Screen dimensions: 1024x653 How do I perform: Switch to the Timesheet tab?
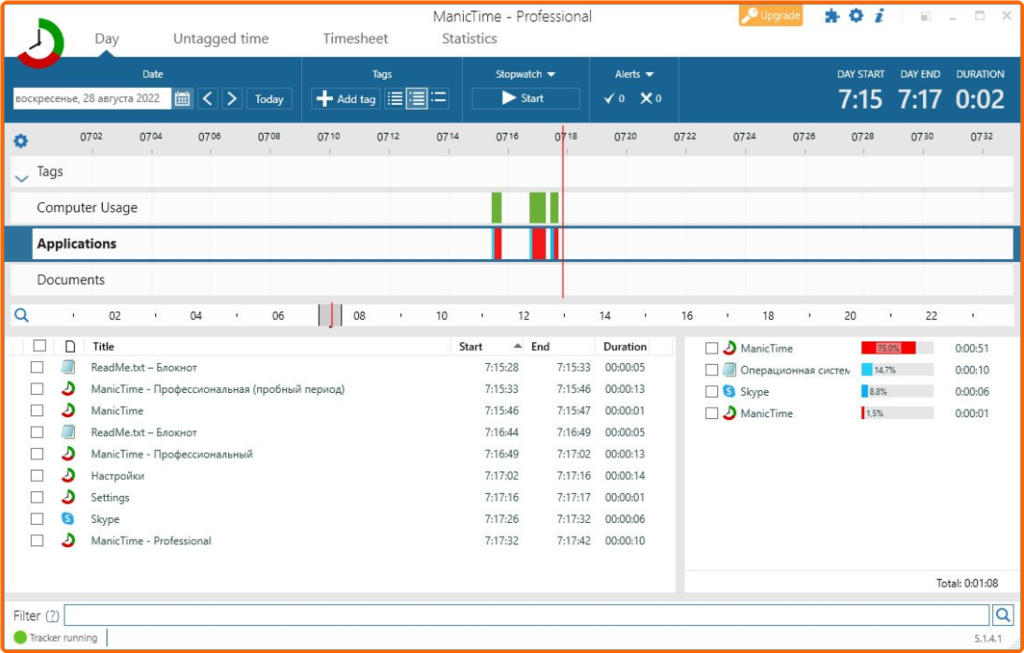355,39
